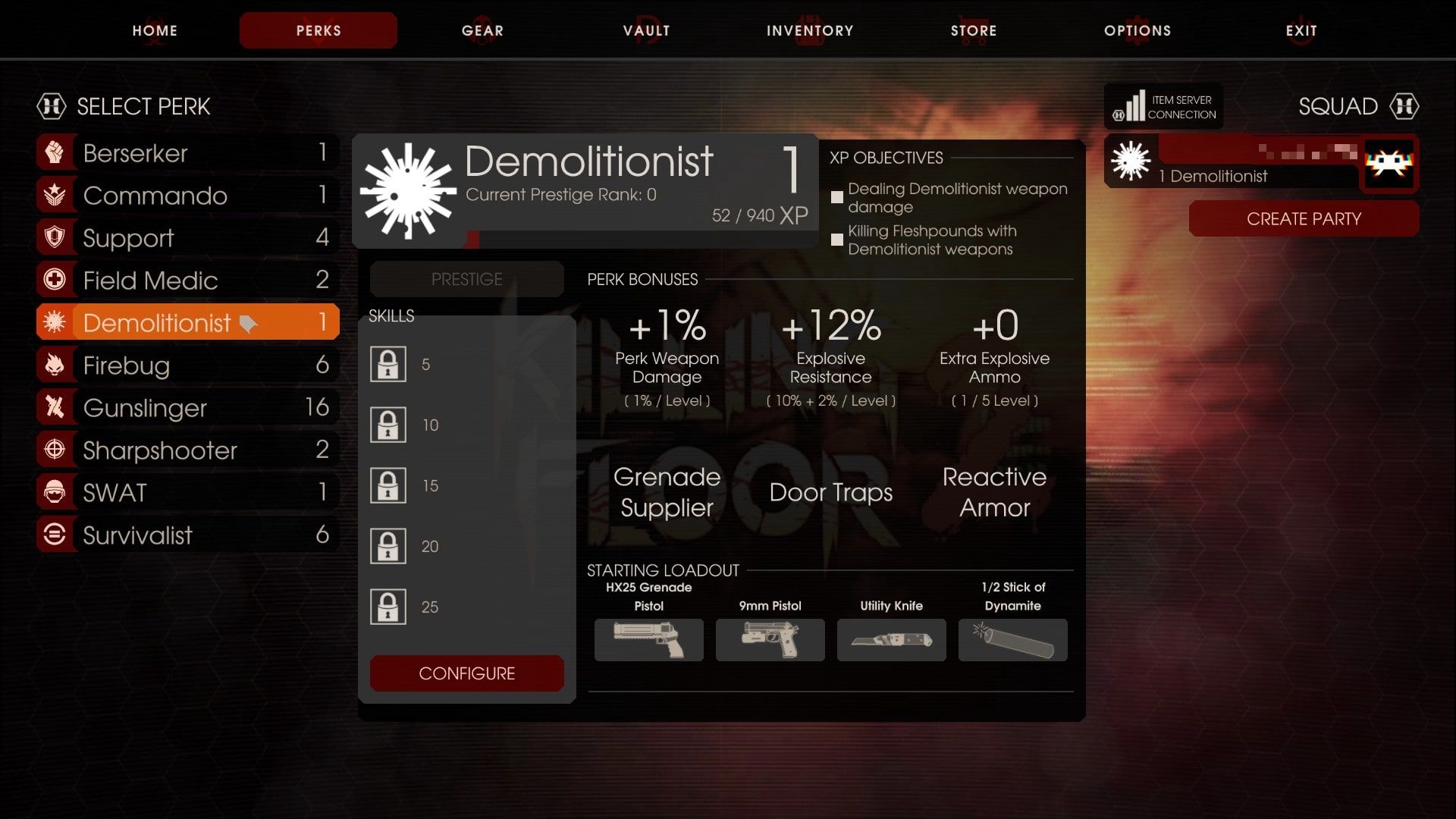Click CREATE PARTY button
This screenshot has height=819, width=1456.
tap(1305, 219)
